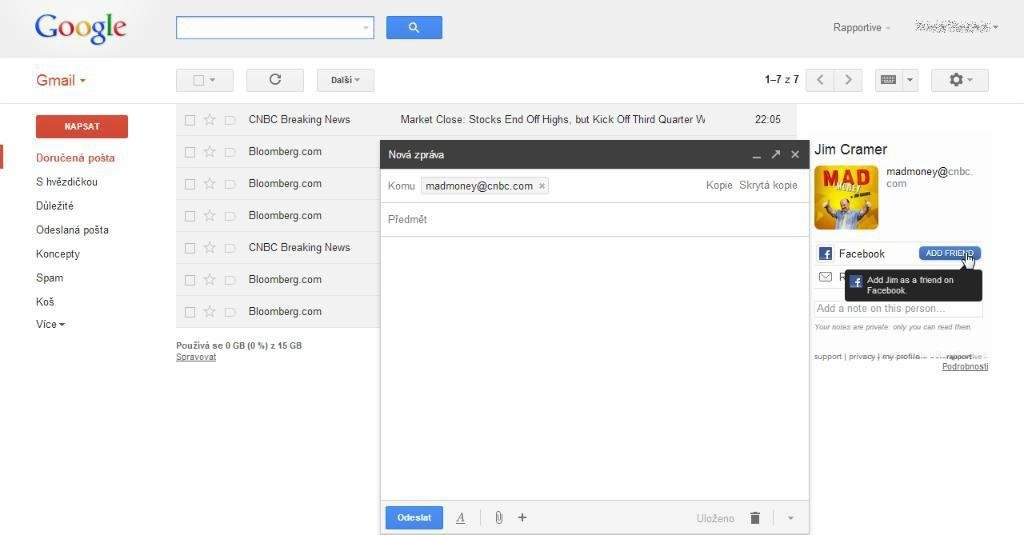This screenshot has width=1024, height=535.
Task: Send the message with Odeslat
Action: pyautogui.click(x=414, y=517)
